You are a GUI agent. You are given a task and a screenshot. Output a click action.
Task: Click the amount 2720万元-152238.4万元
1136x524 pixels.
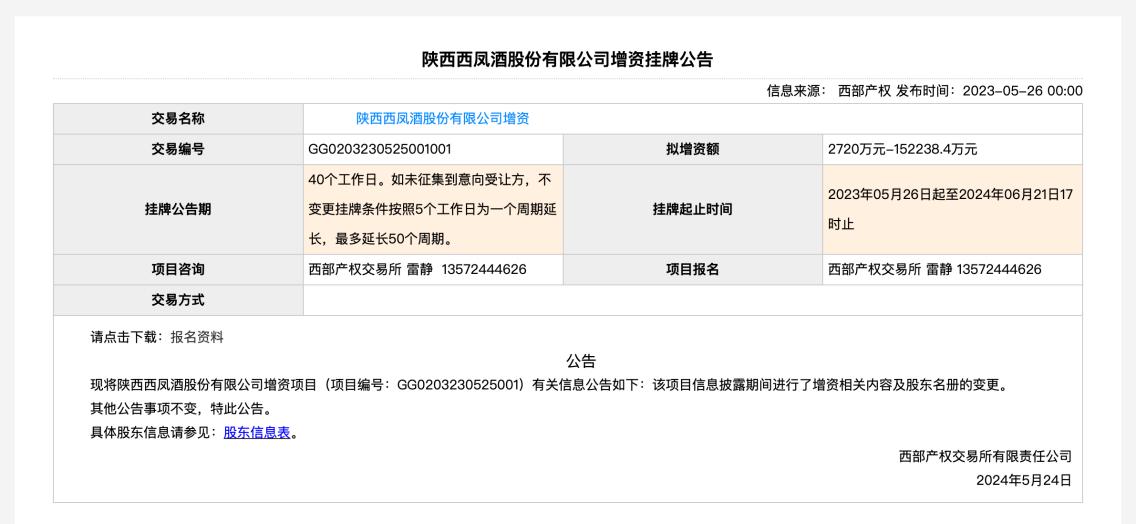click(903, 149)
